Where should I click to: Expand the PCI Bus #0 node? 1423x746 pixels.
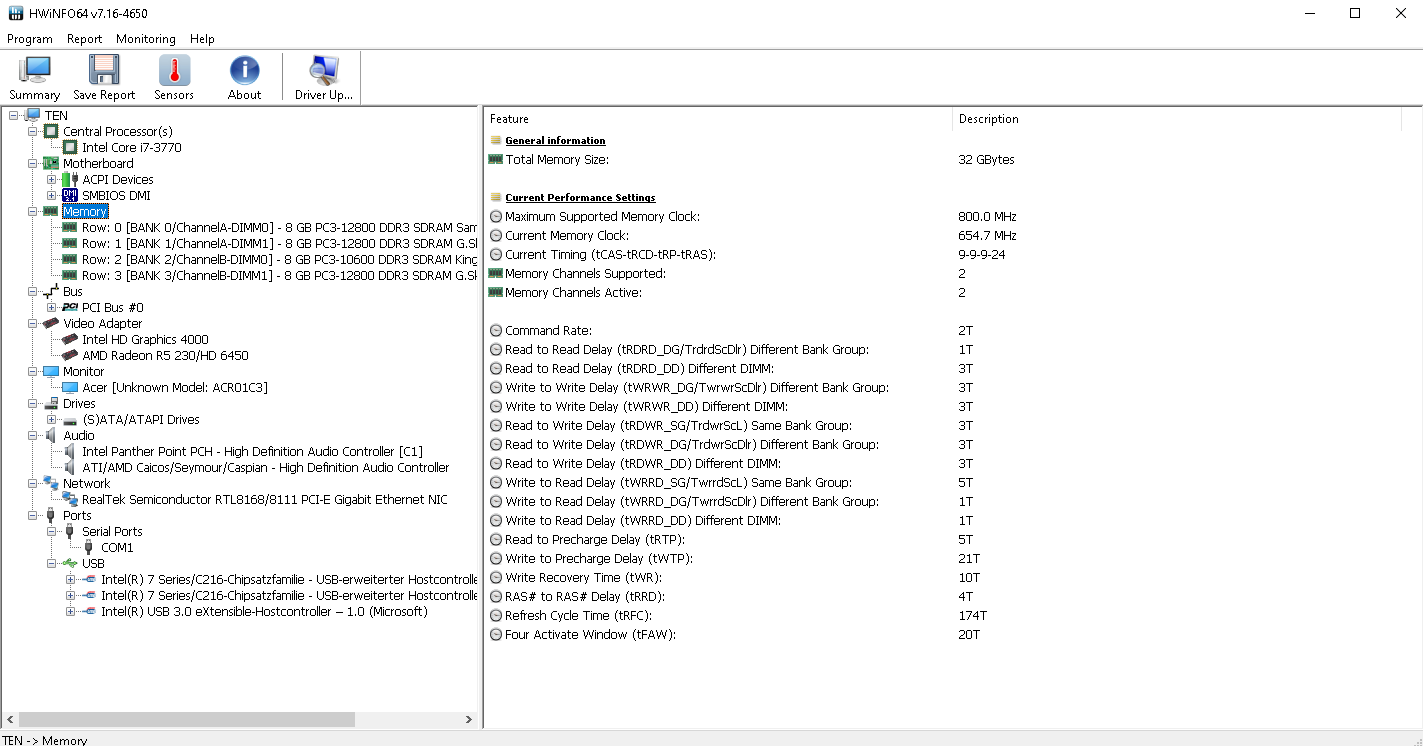click(51, 308)
